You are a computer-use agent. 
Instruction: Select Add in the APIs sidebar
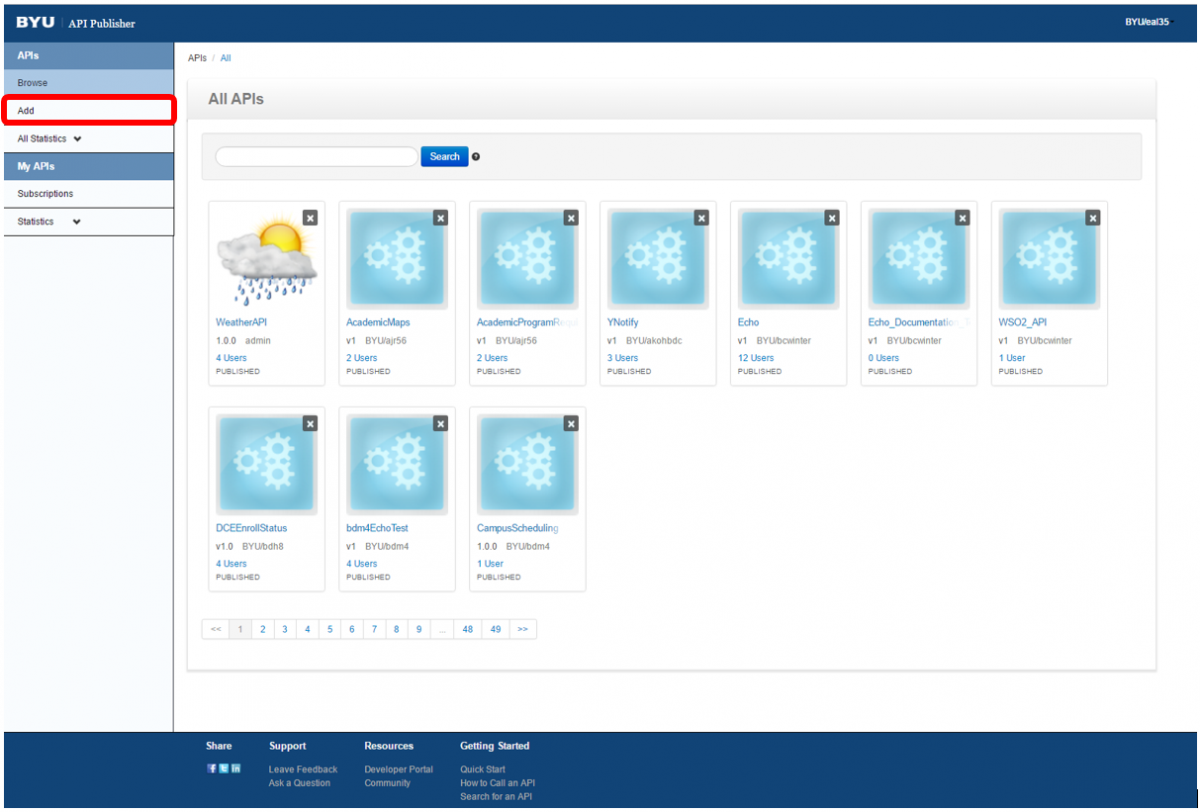(88, 111)
